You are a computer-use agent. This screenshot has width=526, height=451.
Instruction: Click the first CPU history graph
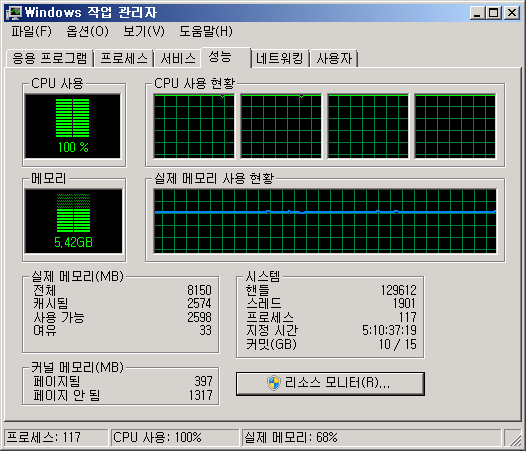(x=194, y=126)
